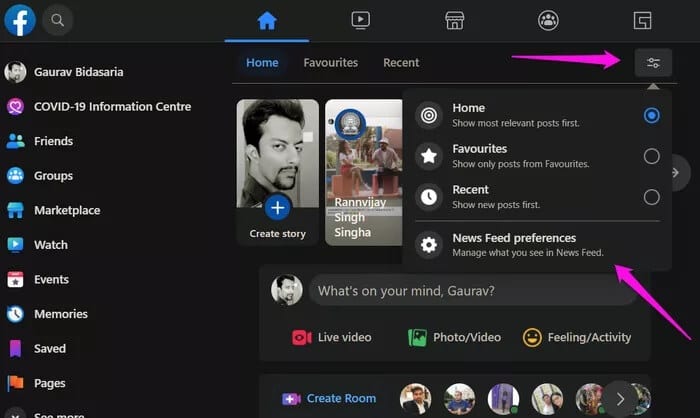Viewport: 700px width, 418px height.
Task: Switch to the Home feed tab
Action: (x=262, y=63)
